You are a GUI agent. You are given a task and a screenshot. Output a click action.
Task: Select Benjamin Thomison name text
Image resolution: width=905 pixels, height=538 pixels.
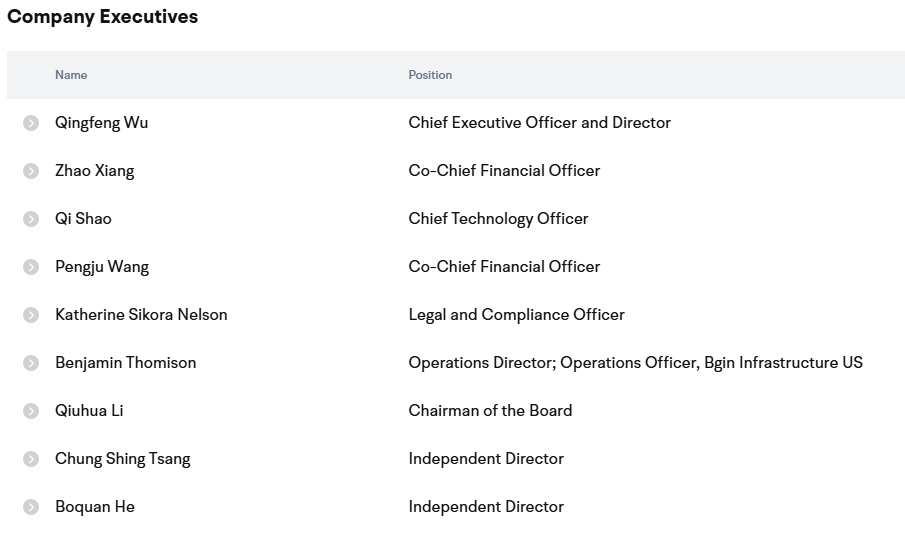(125, 363)
